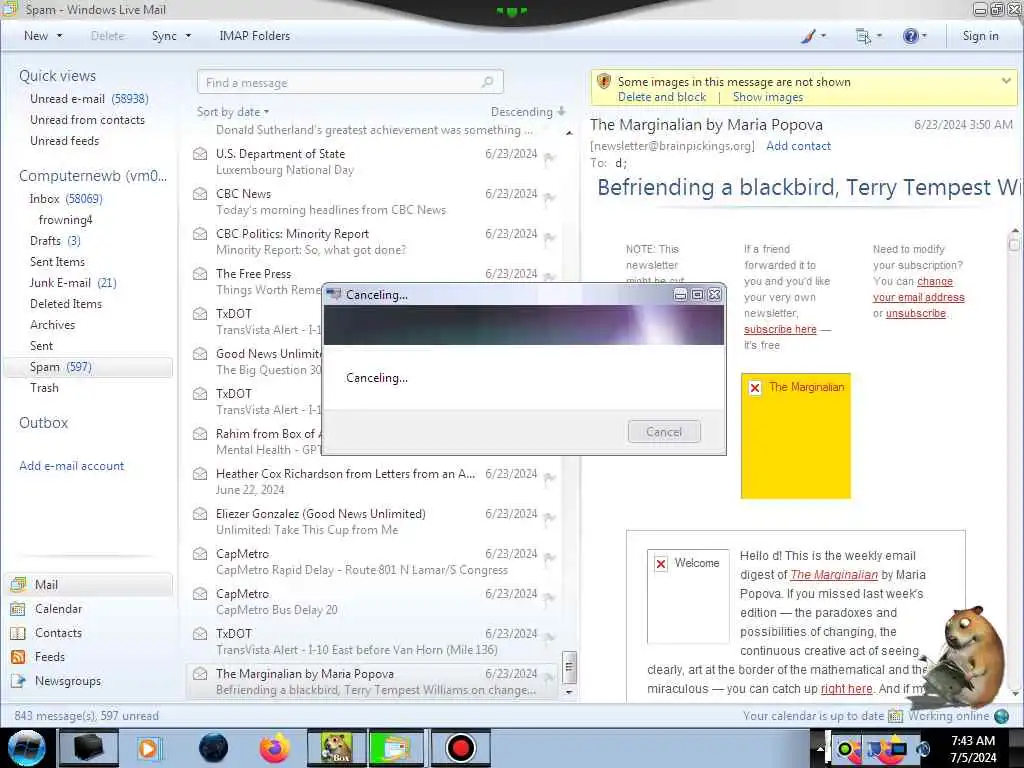The width and height of the screenshot is (1024, 768).
Task: Click the Sign in button
Action: [980, 36]
